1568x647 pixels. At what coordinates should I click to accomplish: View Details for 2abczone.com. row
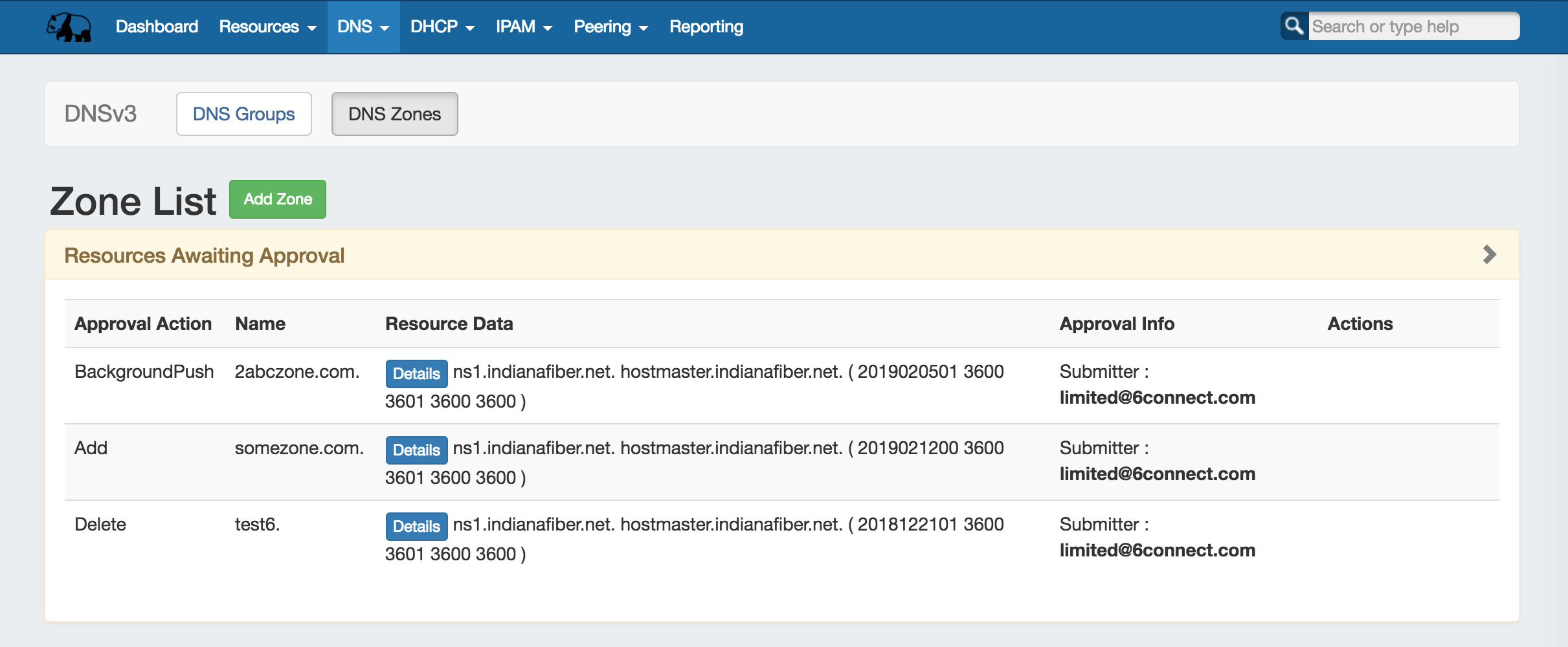point(416,374)
